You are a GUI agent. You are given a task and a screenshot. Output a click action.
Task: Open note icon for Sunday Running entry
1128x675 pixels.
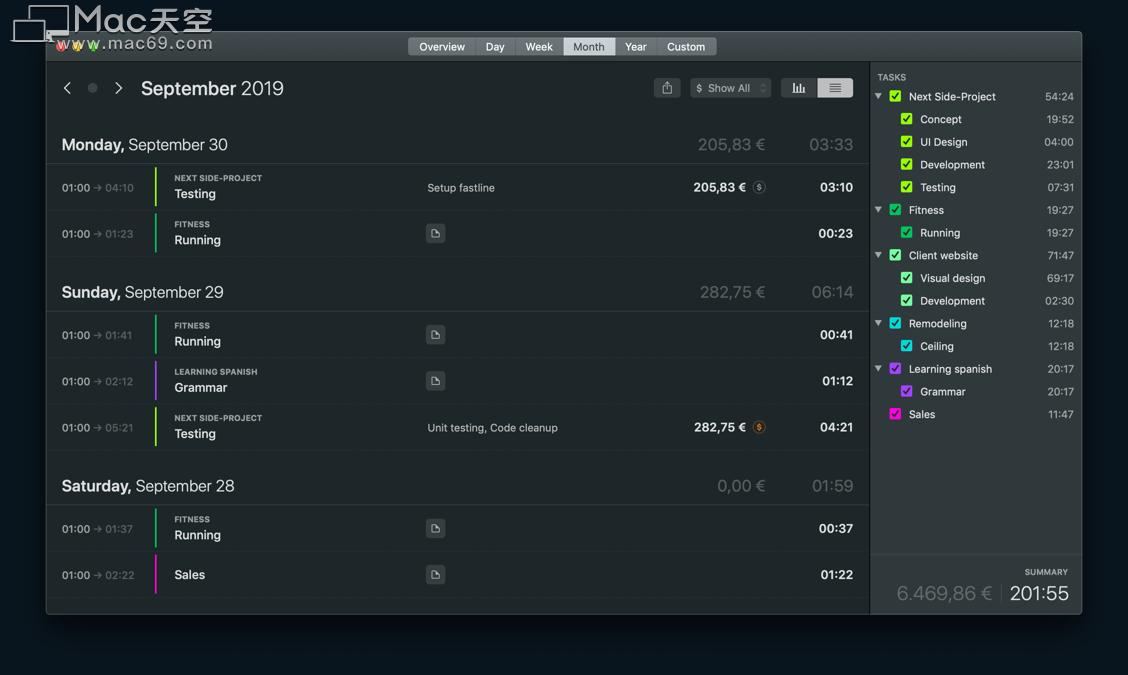pos(435,335)
